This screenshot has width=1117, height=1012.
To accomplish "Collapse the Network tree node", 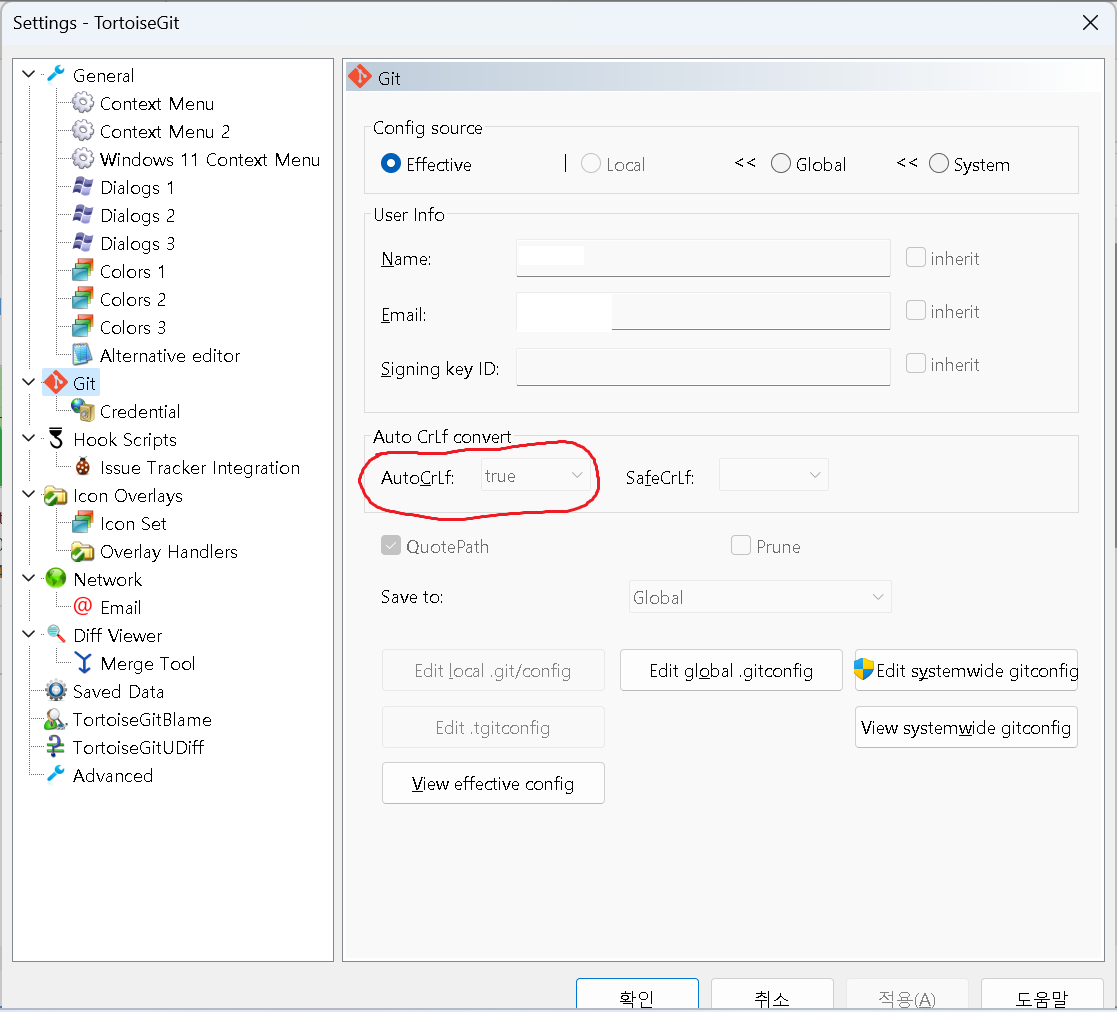I will pos(28,578).
